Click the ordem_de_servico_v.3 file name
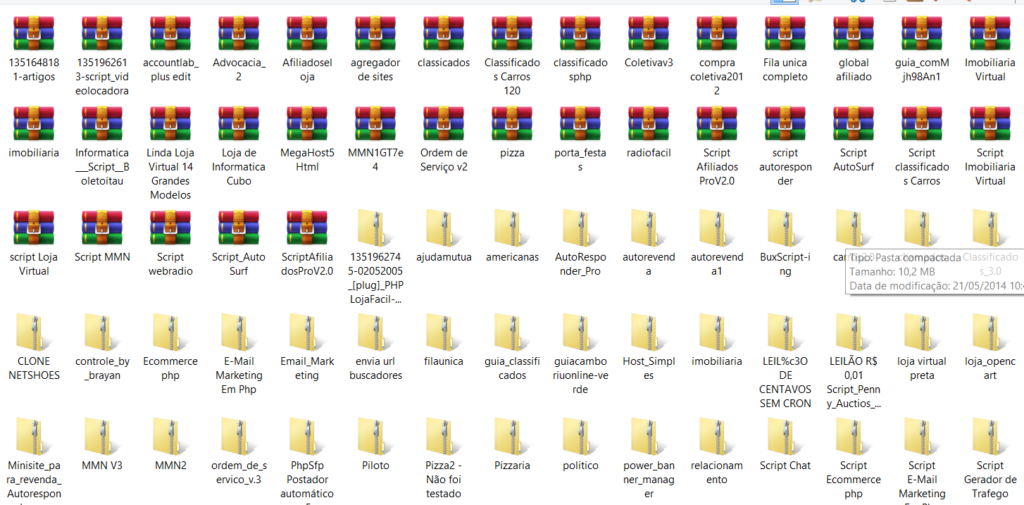The width and height of the screenshot is (1024, 505). (x=238, y=472)
